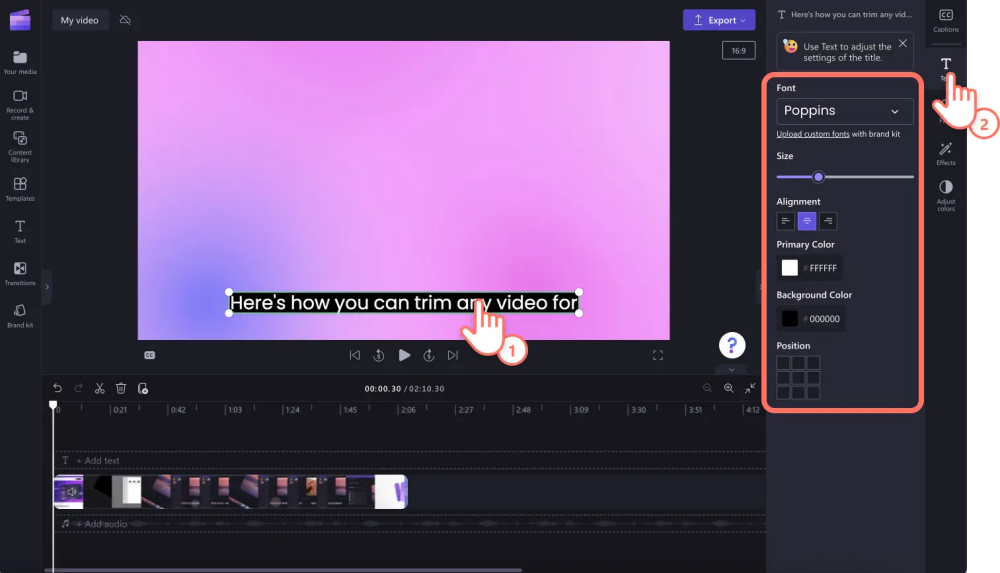This screenshot has width=1000, height=573.
Task: Click timeline ruler at 3:09
Action: tap(580, 410)
